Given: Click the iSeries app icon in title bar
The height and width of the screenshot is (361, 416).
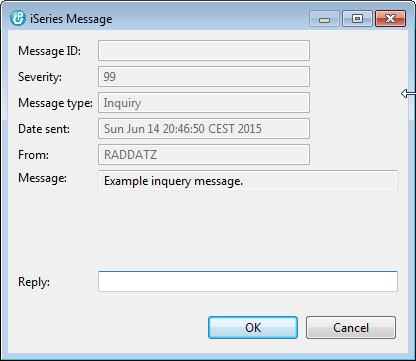Looking at the screenshot, I should pos(18,18).
